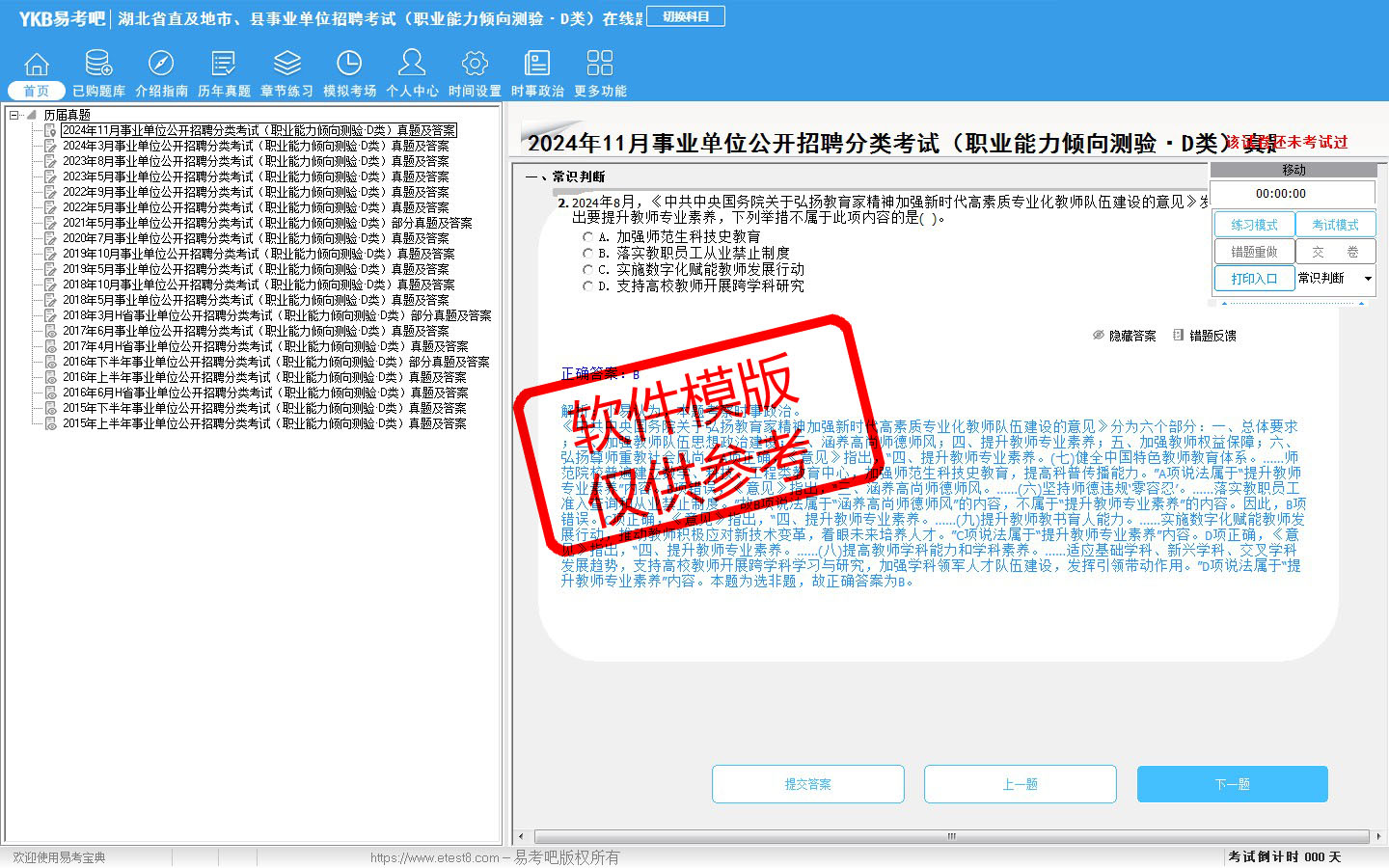1389x868 pixels.
Task: Click the document icon beside 2022年9月 exam
Action: click(x=51, y=192)
